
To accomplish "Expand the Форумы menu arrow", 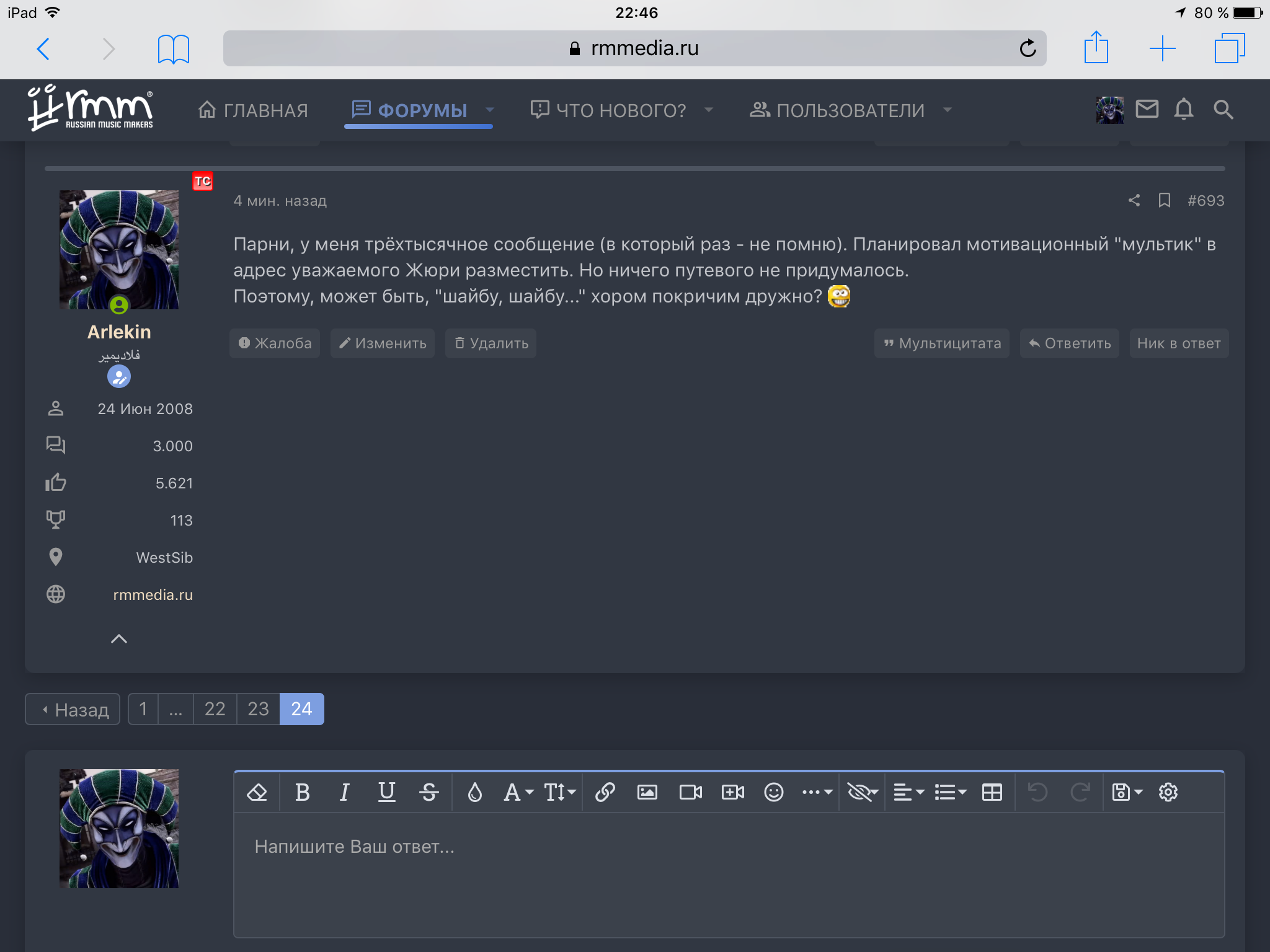I will pyautogui.click(x=490, y=110).
